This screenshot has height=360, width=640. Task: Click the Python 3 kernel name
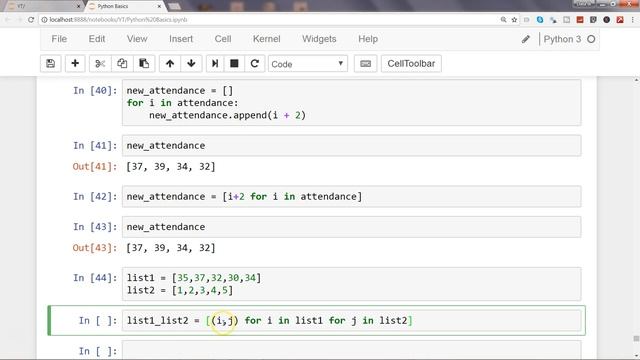562,39
